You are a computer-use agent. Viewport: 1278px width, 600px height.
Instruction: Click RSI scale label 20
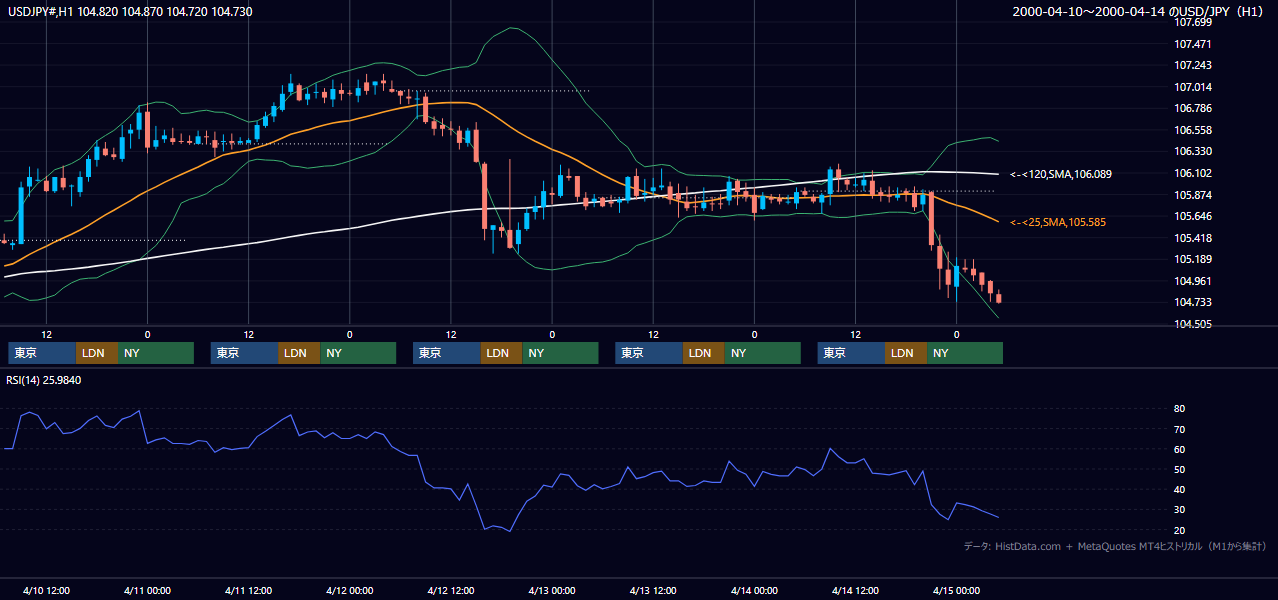coord(1180,530)
